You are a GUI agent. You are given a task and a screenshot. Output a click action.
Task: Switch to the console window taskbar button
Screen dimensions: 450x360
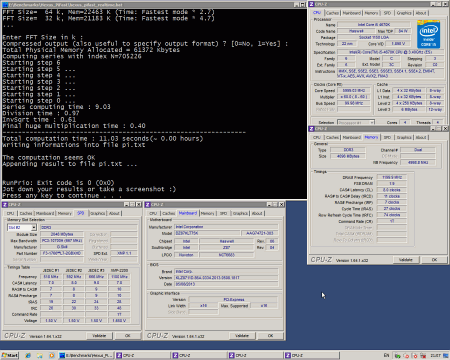coord(86,355)
